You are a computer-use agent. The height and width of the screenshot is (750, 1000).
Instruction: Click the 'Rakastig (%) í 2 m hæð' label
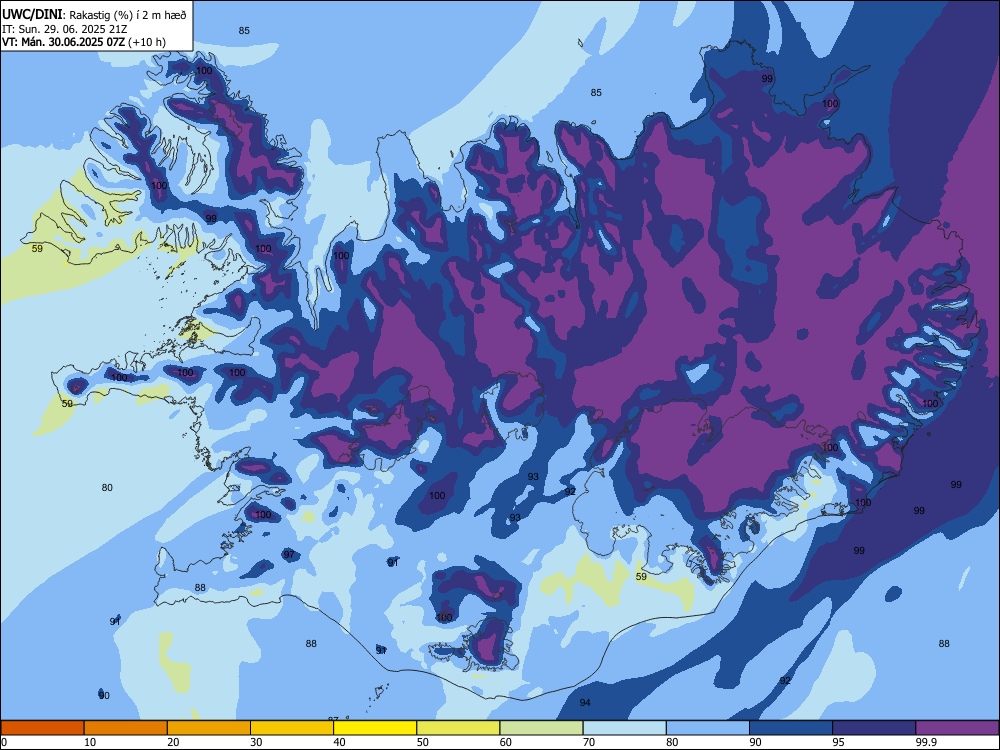(128, 15)
